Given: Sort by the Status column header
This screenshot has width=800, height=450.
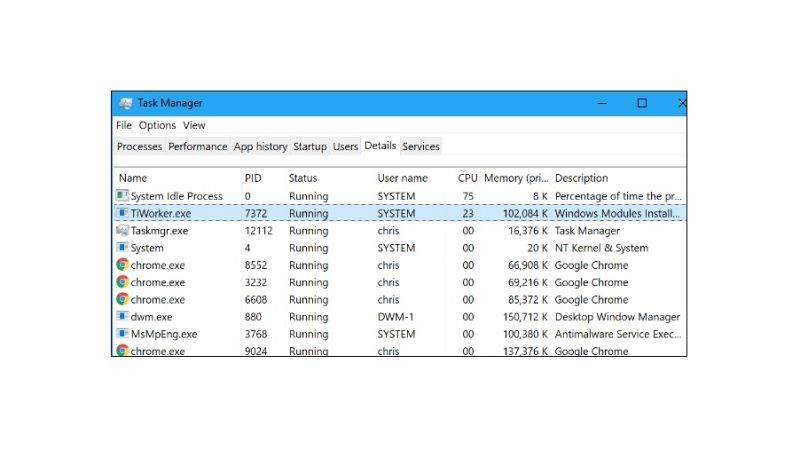Looking at the screenshot, I should (303, 178).
